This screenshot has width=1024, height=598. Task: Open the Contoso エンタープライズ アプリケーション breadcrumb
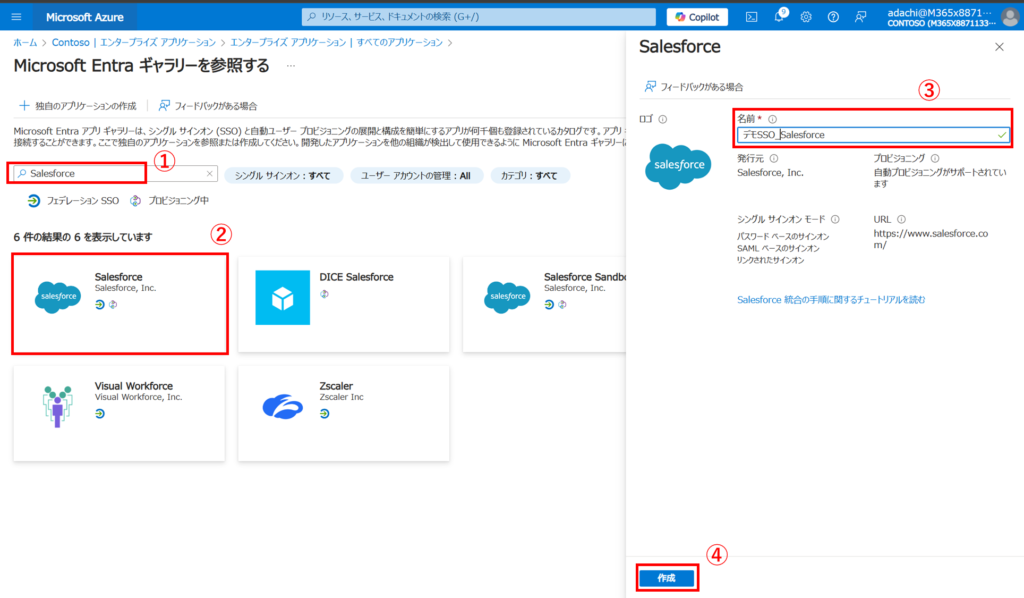[x=133, y=42]
